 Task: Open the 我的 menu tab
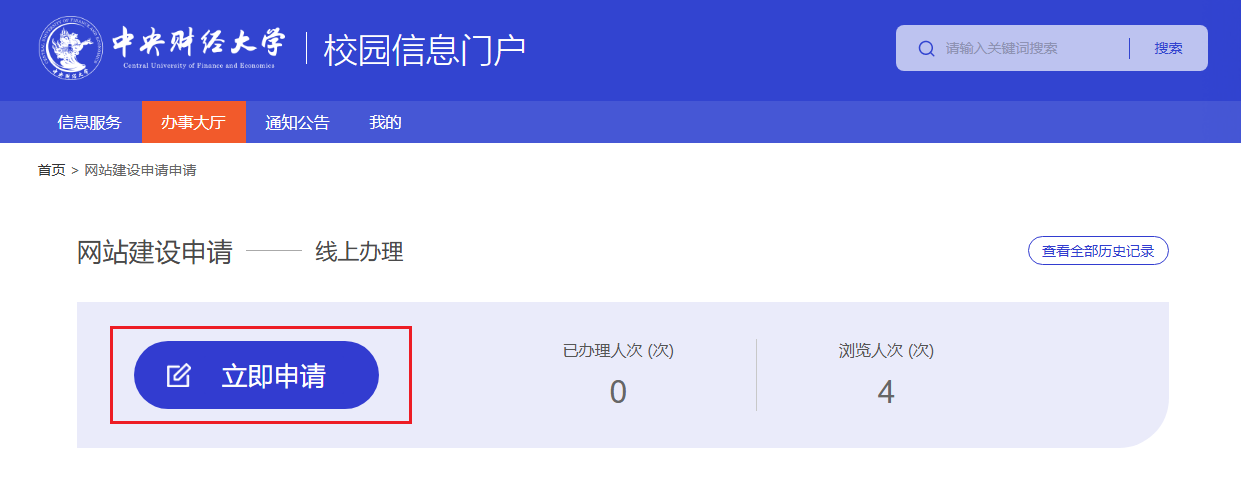coord(385,122)
